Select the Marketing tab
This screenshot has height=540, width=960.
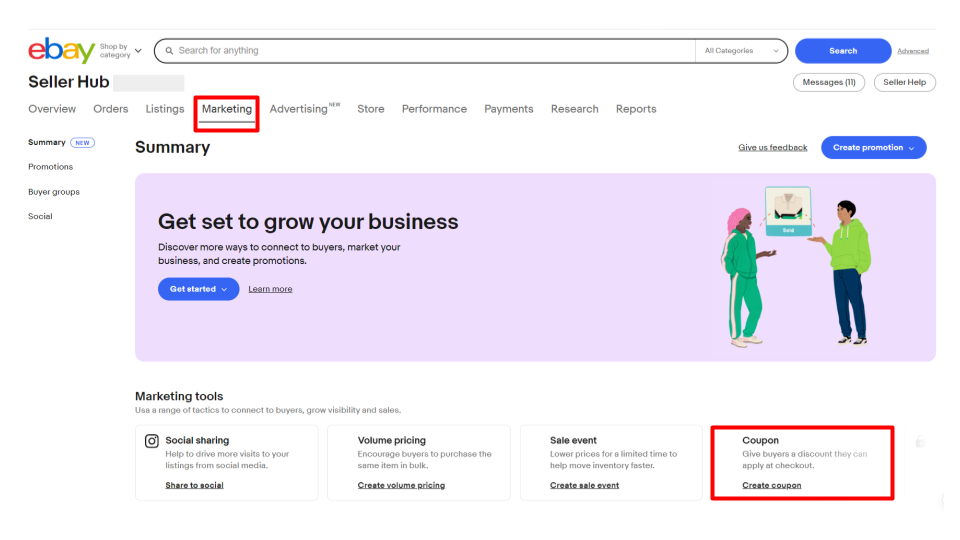[x=227, y=109]
